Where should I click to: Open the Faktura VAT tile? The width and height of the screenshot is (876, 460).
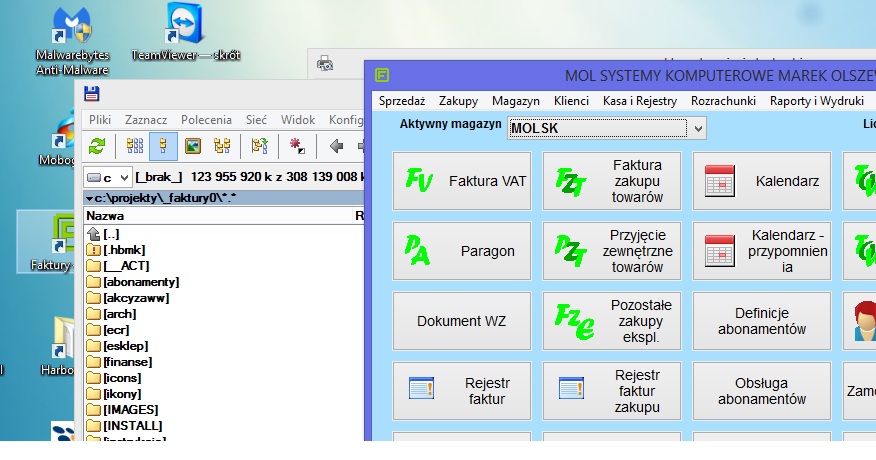click(462, 181)
